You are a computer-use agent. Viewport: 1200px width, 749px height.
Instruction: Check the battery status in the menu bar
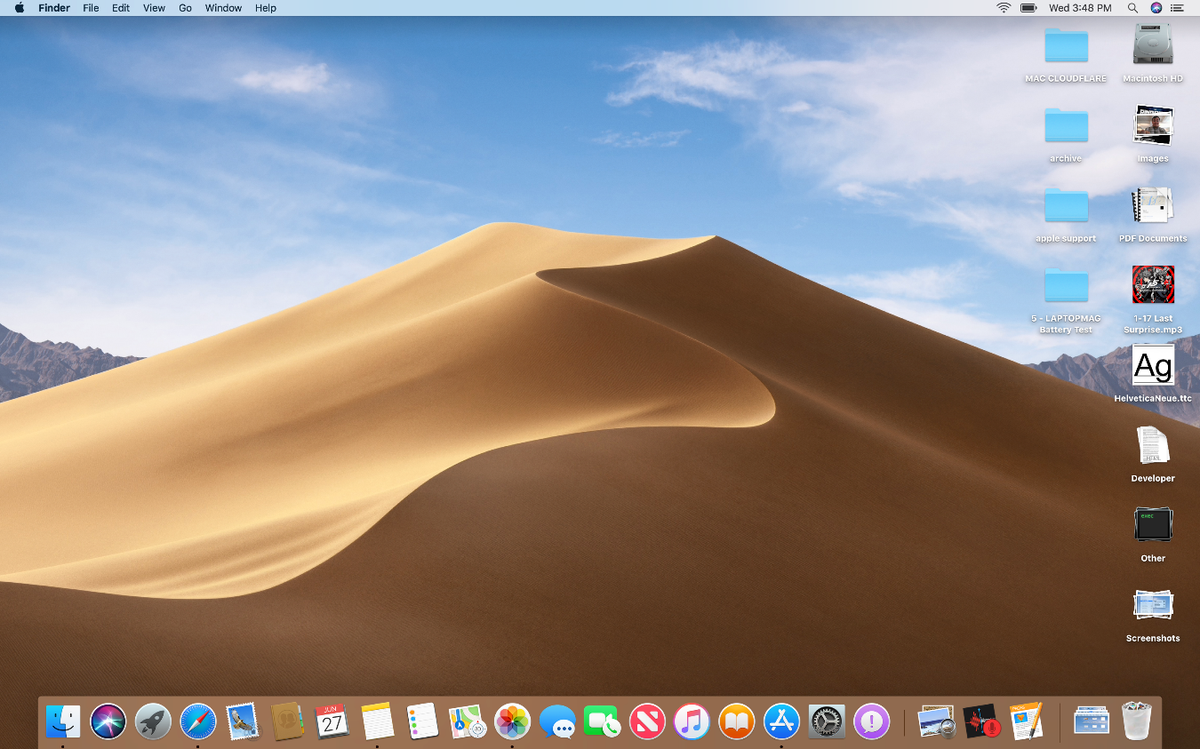(x=1028, y=8)
